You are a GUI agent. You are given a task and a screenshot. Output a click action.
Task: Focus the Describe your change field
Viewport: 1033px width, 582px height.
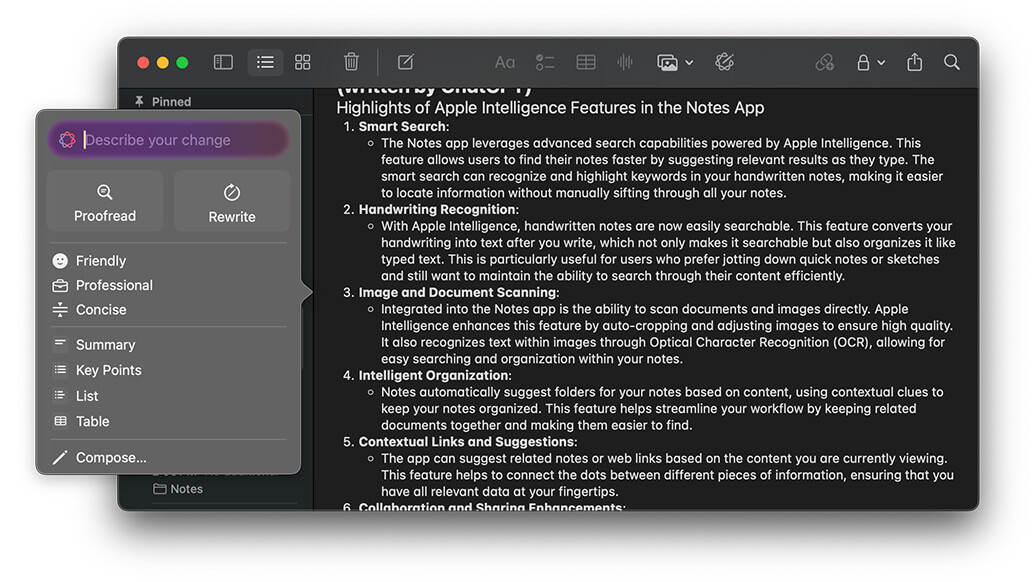(168, 140)
